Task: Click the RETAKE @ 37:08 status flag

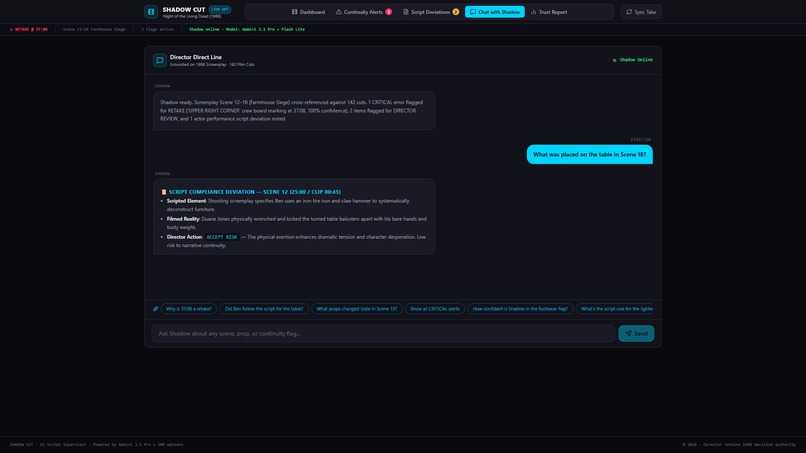Action: click(29, 29)
